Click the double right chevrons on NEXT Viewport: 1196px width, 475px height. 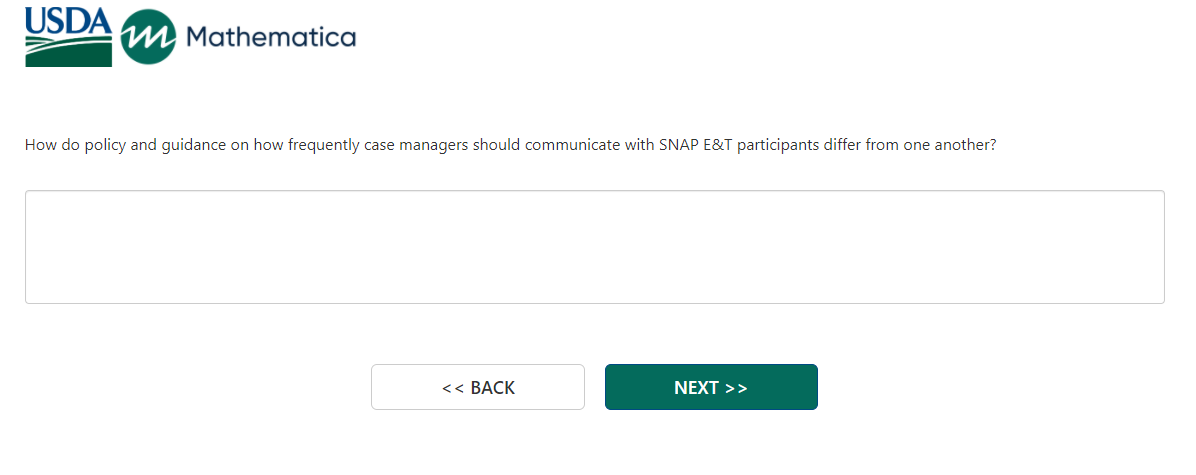pos(736,388)
